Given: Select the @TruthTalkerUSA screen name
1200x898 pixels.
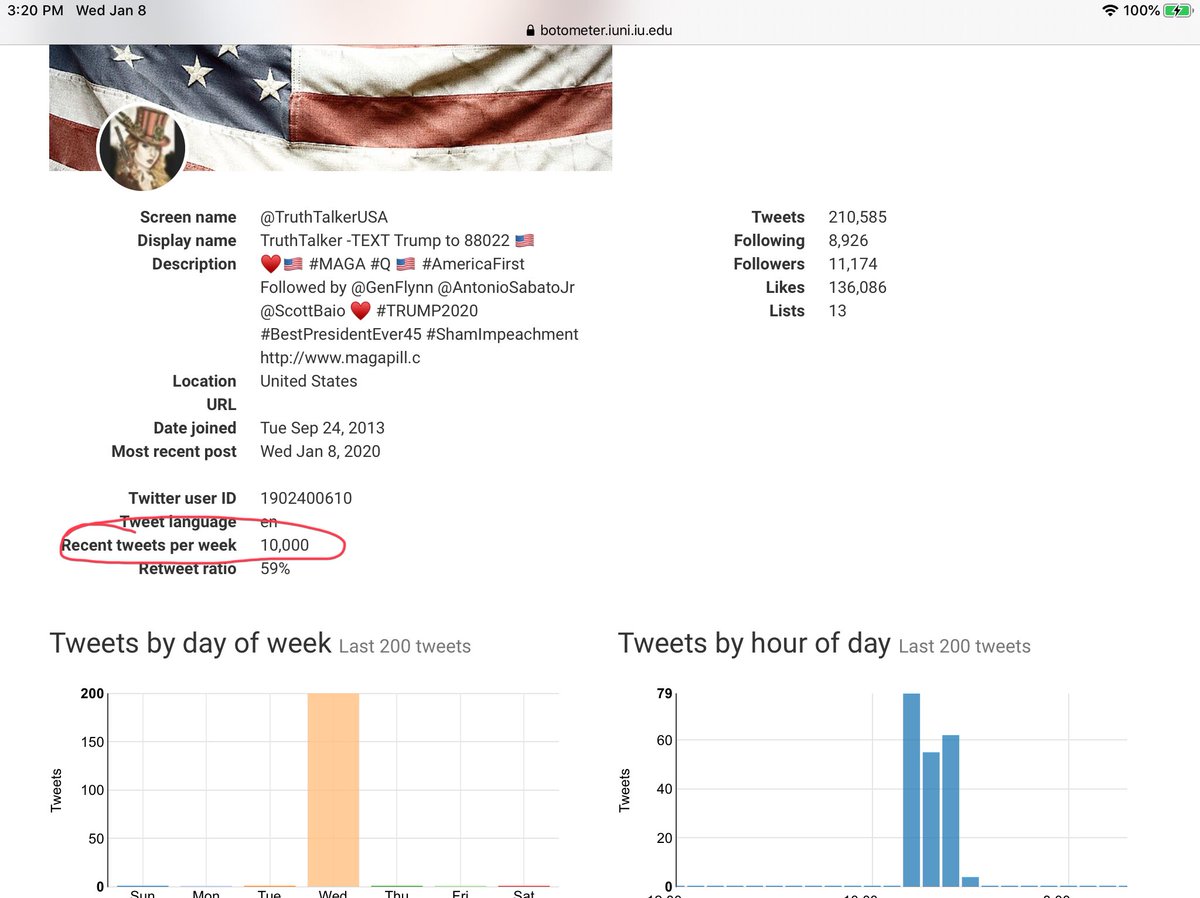Looking at the screenshot, I should click(324, 217).
